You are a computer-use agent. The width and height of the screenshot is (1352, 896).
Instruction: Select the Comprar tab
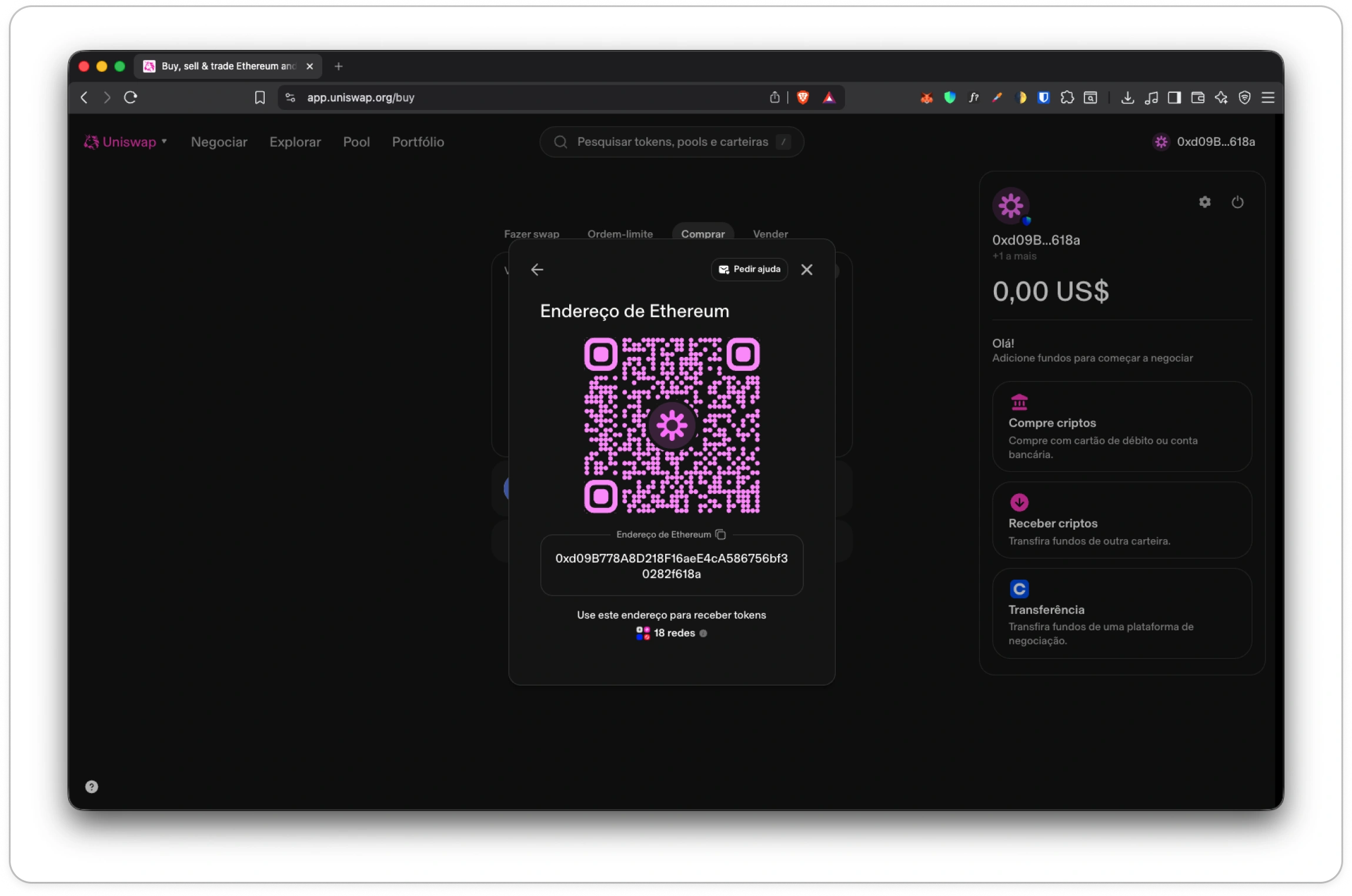point(703,233)
